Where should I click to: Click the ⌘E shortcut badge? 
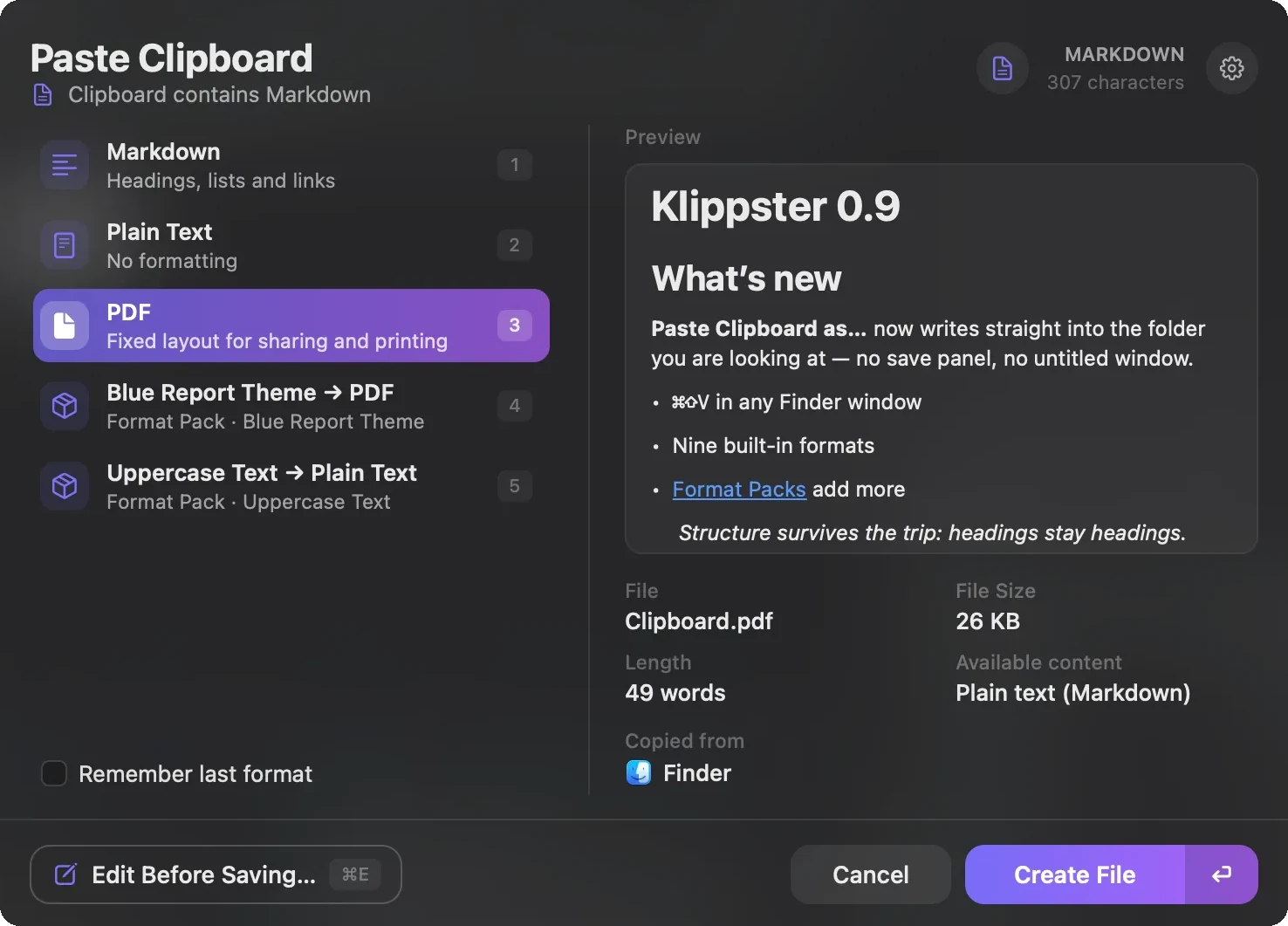point(355,875)
